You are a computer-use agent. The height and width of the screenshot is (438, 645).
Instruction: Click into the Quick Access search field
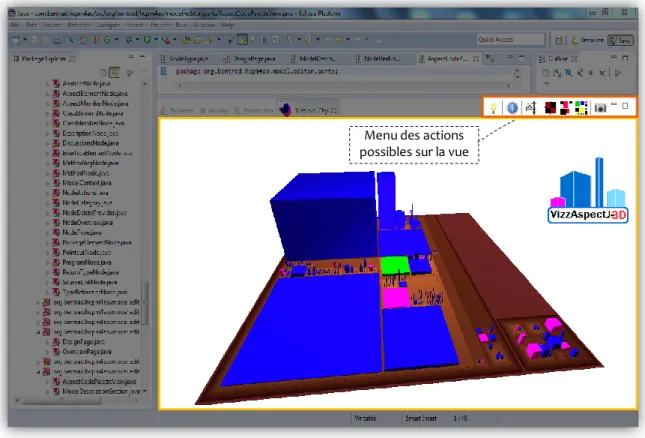[510, 39]
